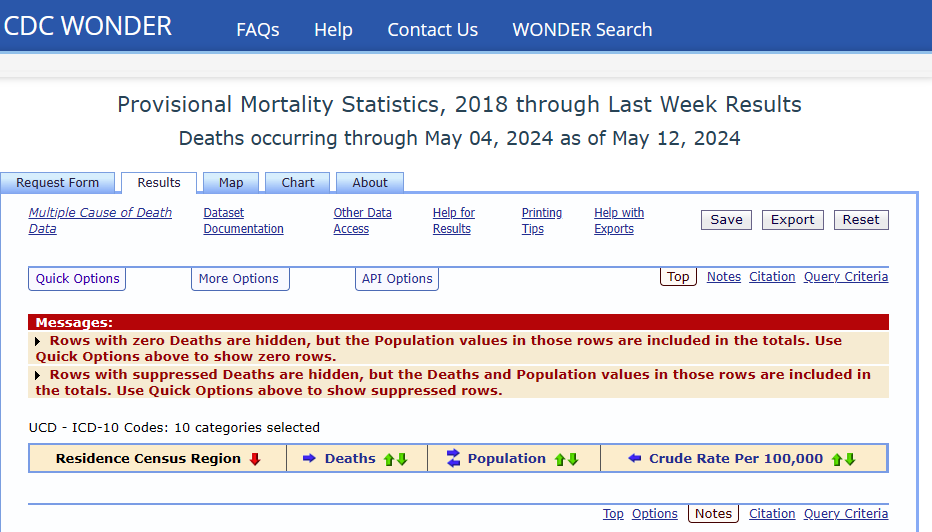This screenshot has width=932, height=532.
Task: Sort Residence Census Region descending with red arrow
Action: coord(255,459)
